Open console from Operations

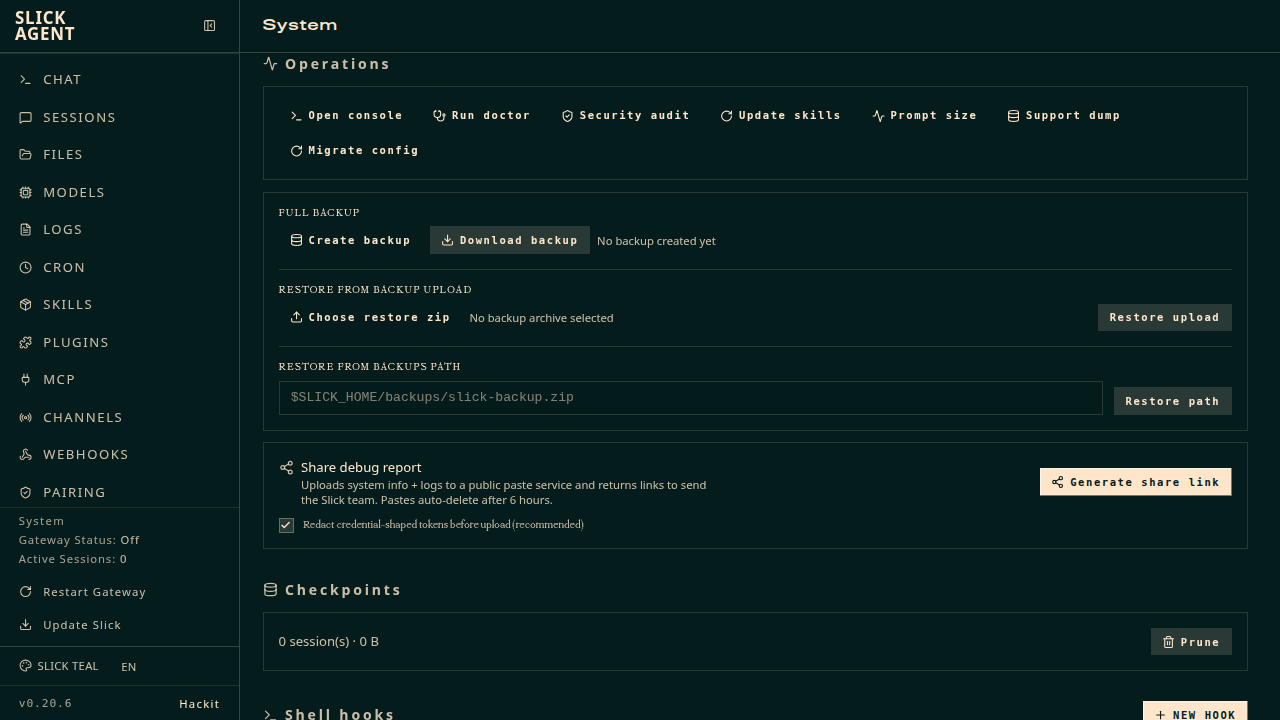tap(346, 115)
